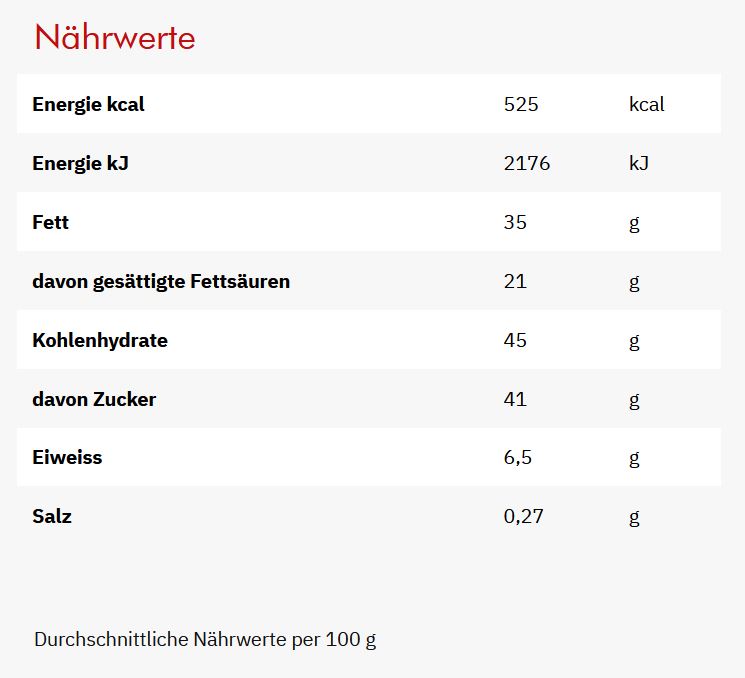
Task: Click the Kohlenhydrate value 45
Action: [x=515, y=340]
